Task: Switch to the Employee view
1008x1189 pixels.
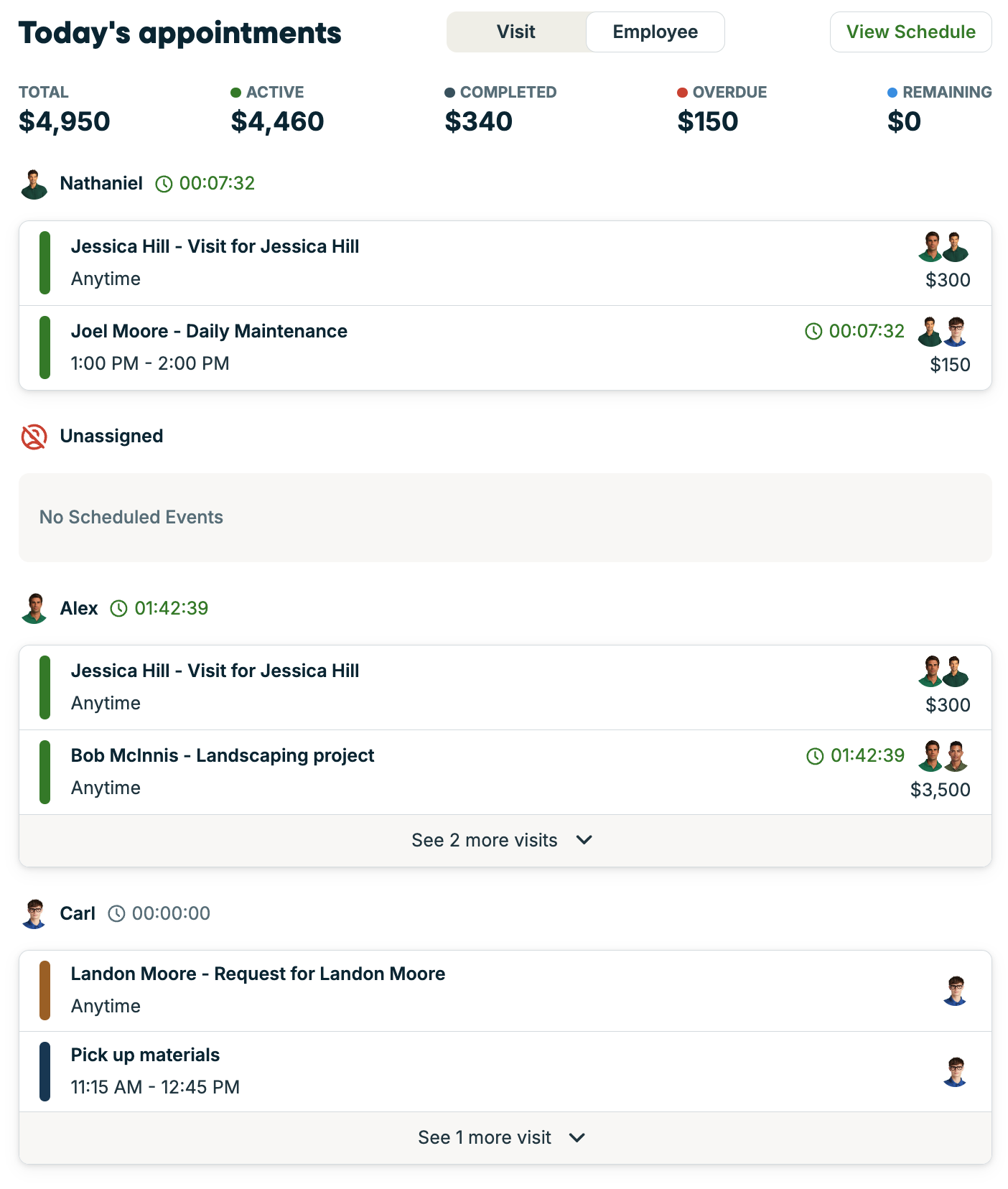Action: [x=655, y=32]
